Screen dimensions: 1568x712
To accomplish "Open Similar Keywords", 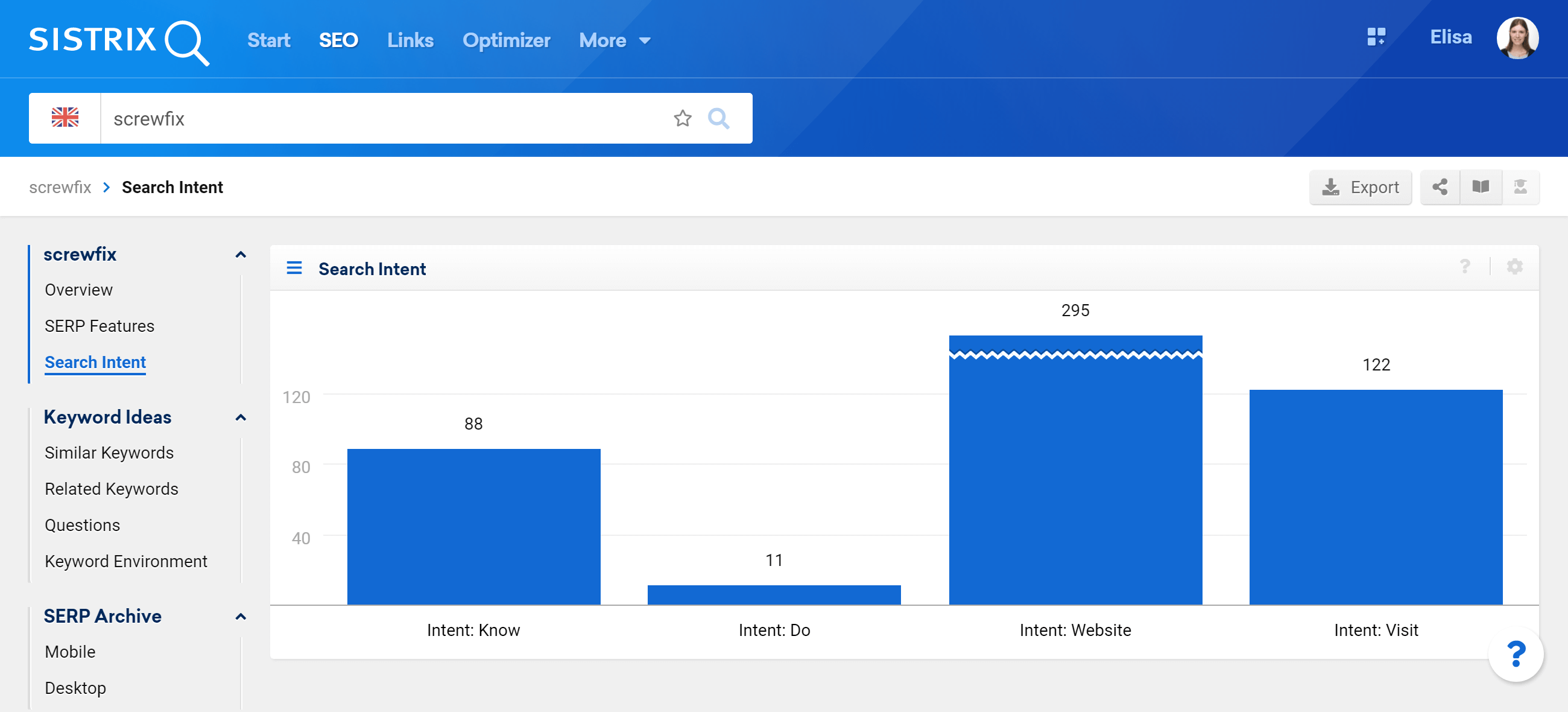I will coord(110,453).
